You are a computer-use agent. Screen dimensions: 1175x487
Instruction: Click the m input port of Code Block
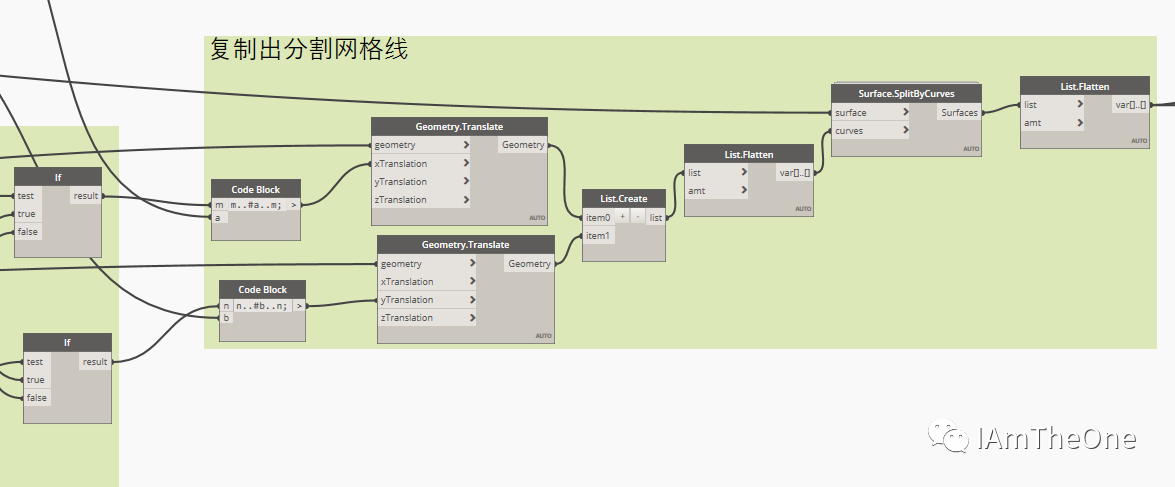point(219,205)
